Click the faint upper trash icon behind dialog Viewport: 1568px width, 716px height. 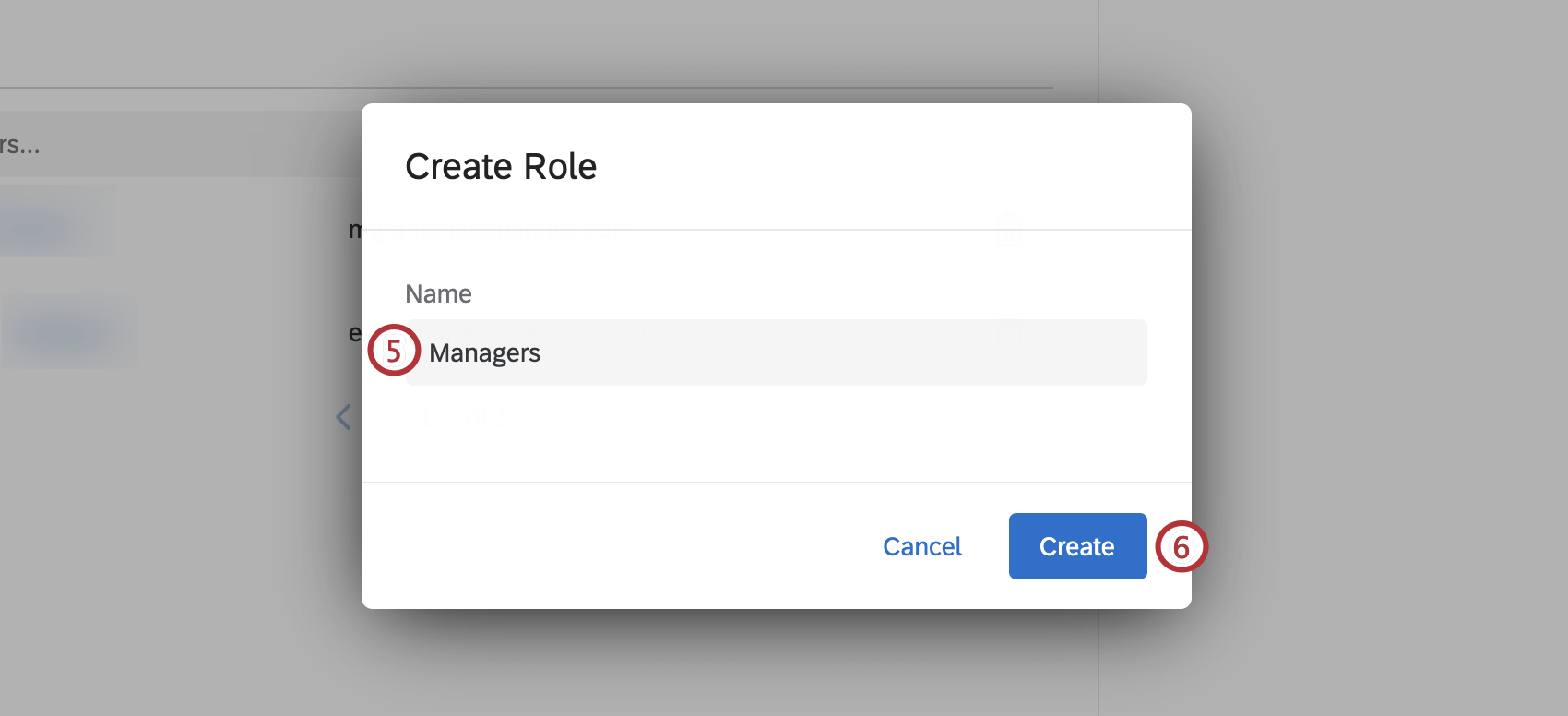[x=1009, y=229]
